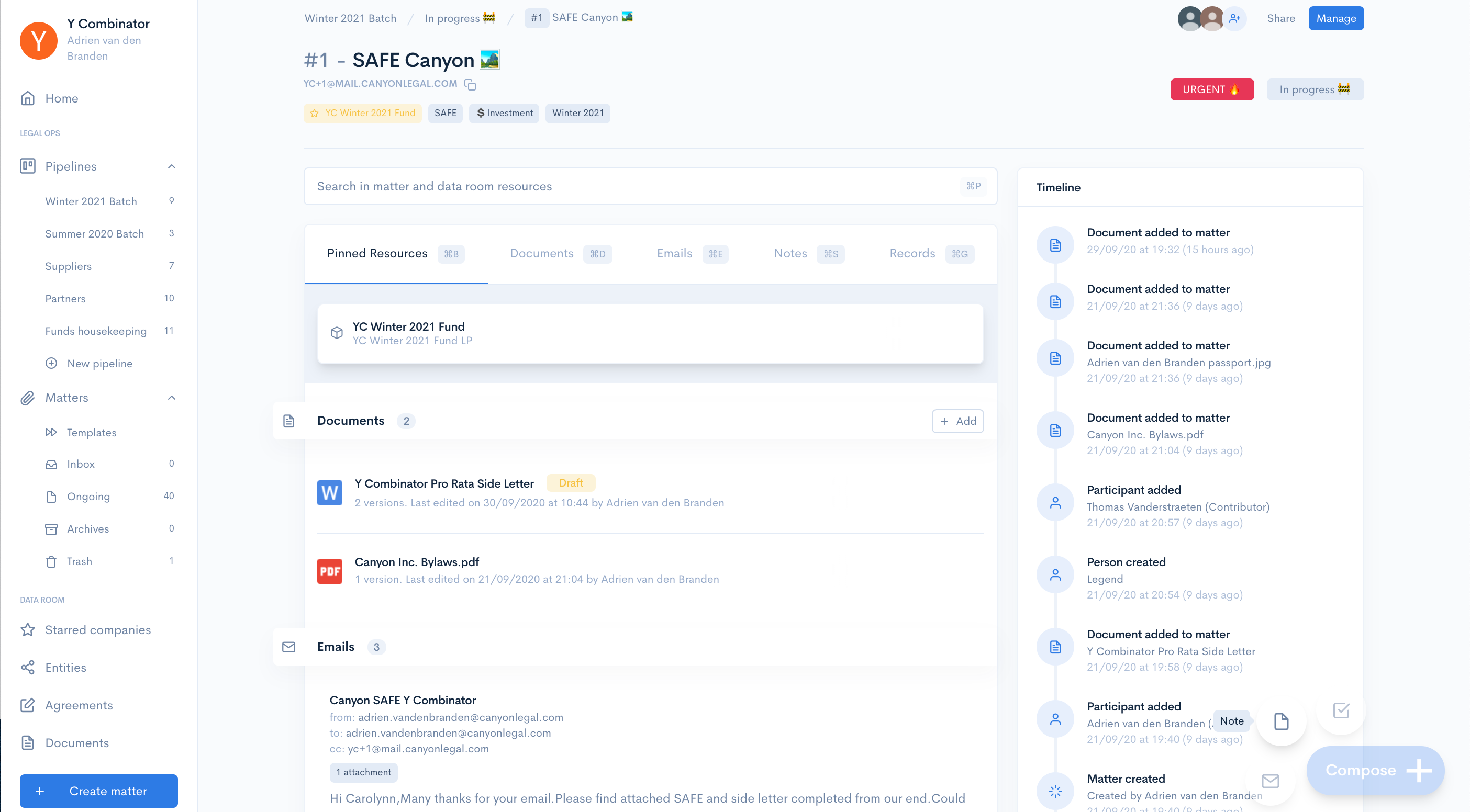Click the New pipeline plus icon
The height and width of the screenshot is (812, 1470).
point(51,363)
